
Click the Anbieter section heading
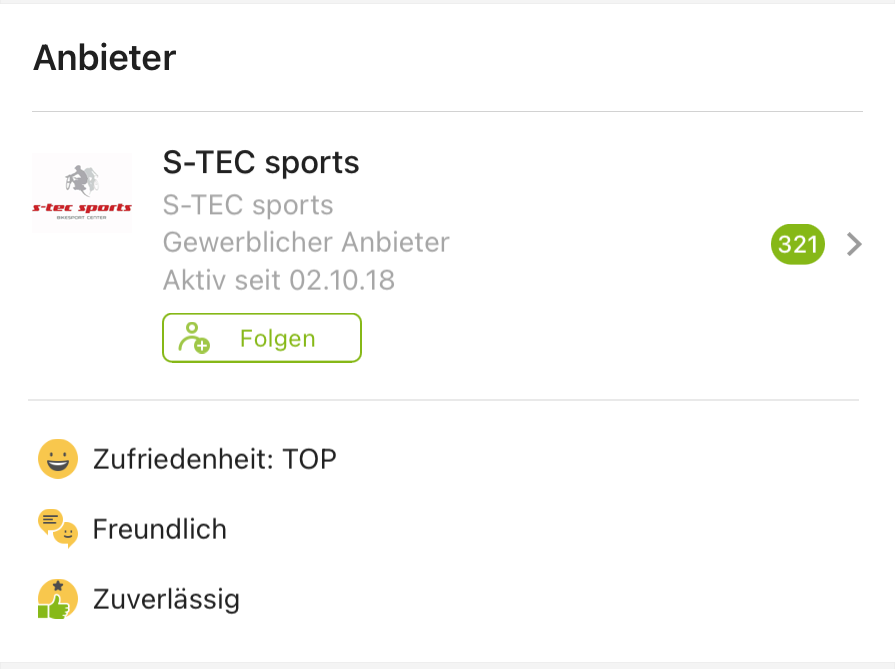click(104, 58)
